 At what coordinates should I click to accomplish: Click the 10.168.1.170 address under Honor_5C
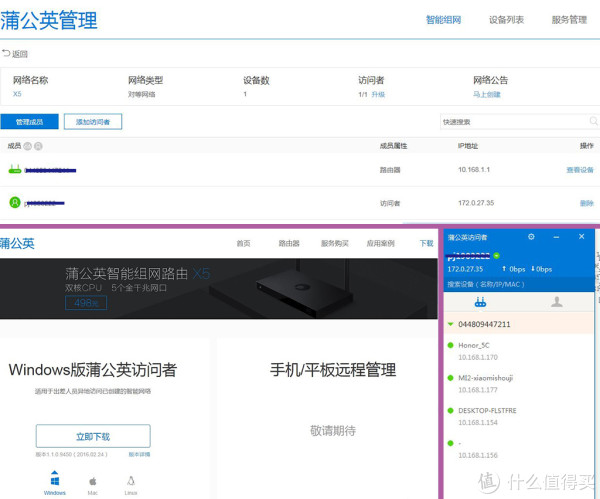(478, 357)
